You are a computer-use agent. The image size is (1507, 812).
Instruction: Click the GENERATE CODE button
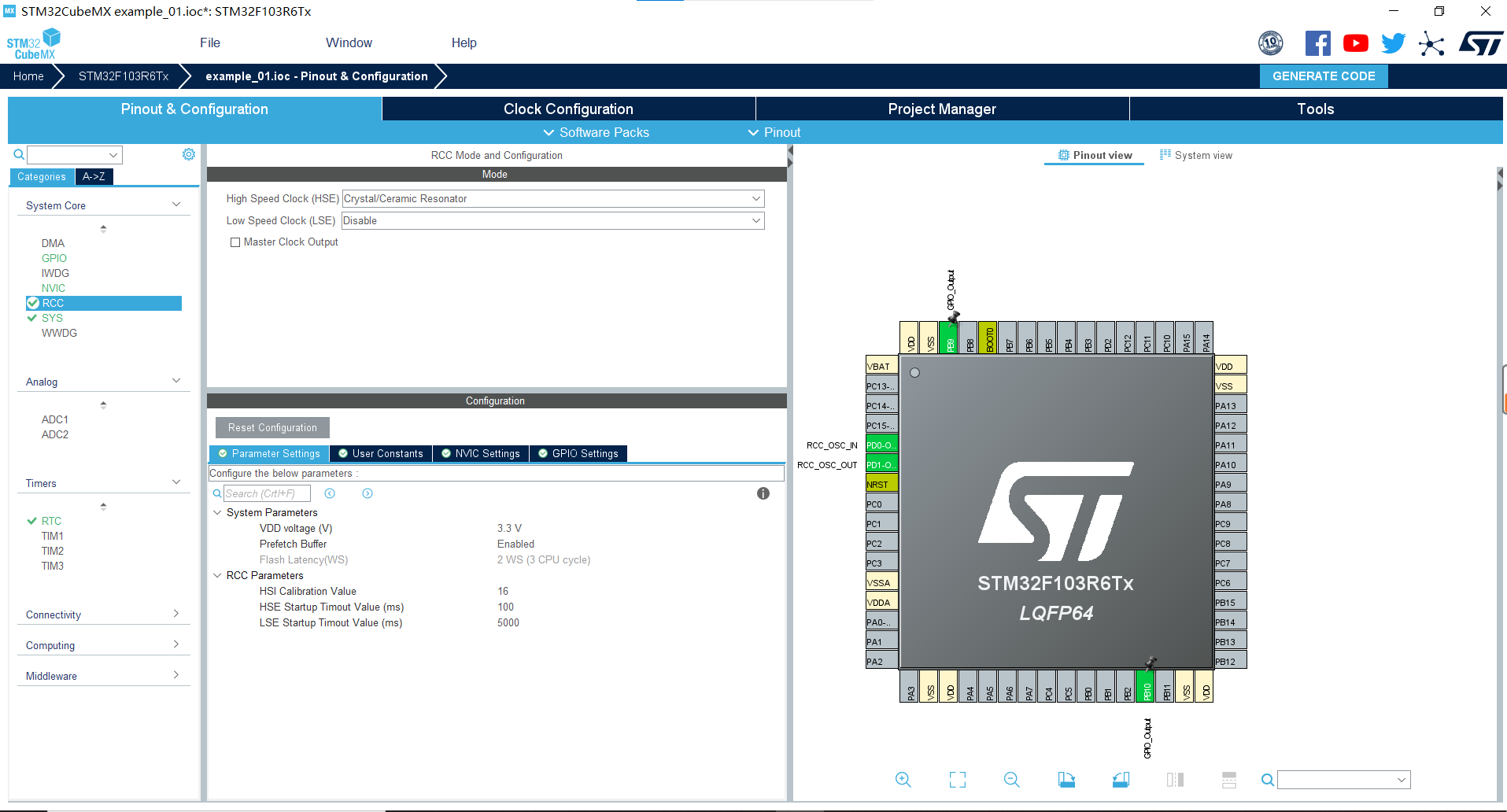pos(1324,76)
